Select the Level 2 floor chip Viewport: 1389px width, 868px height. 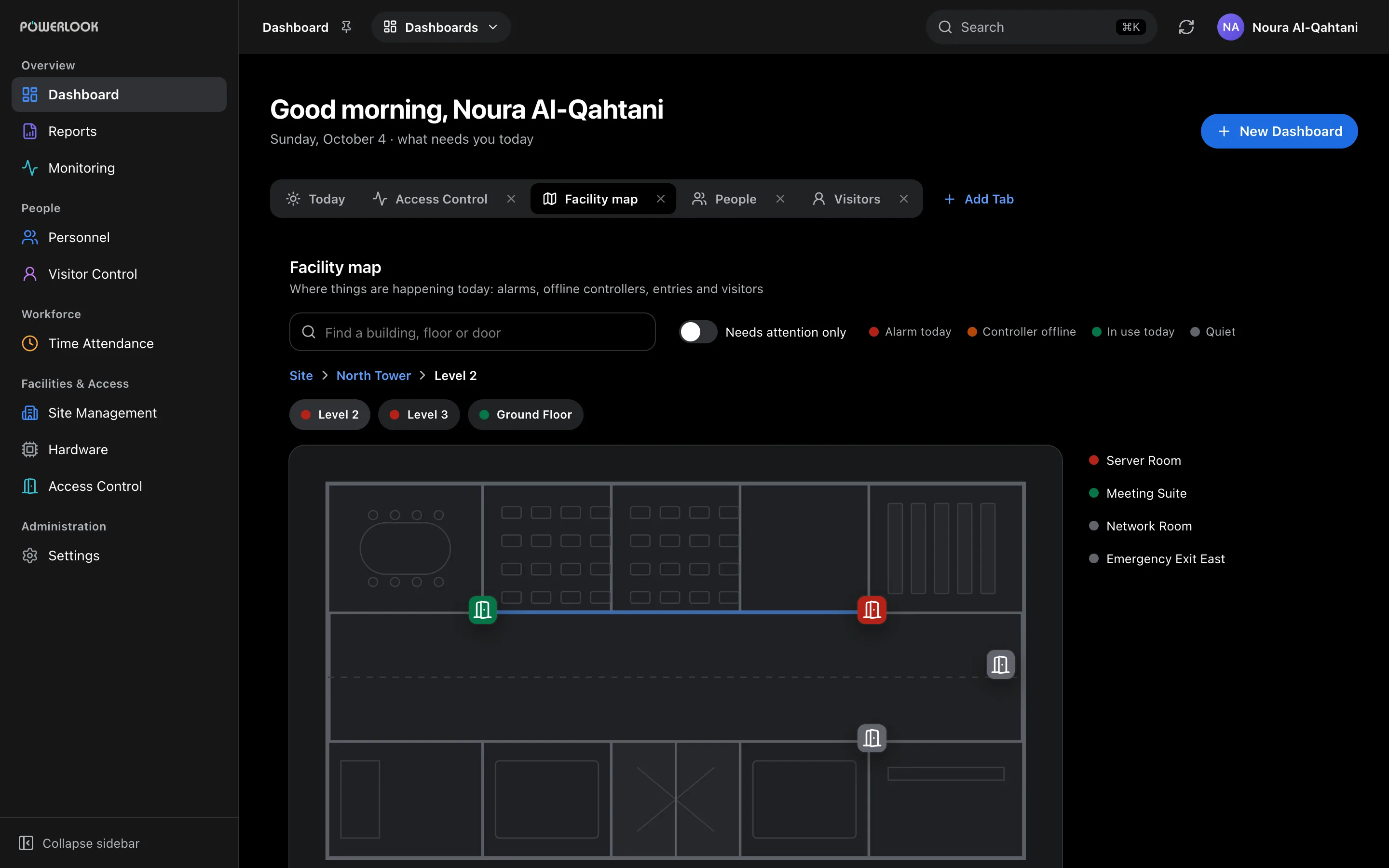click(329, 415)
